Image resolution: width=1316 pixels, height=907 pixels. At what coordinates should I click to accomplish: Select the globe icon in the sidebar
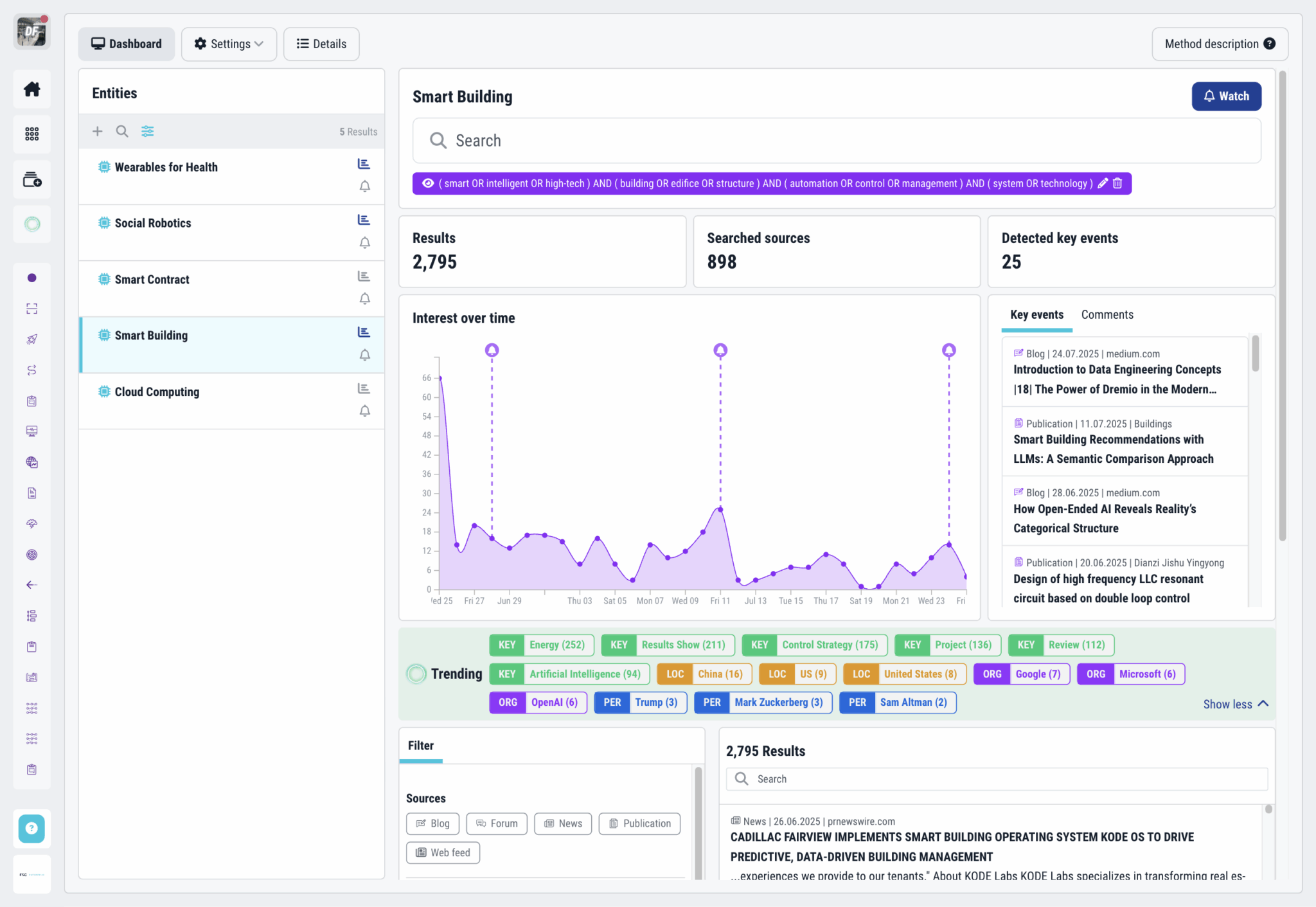[x=31, y=462]
